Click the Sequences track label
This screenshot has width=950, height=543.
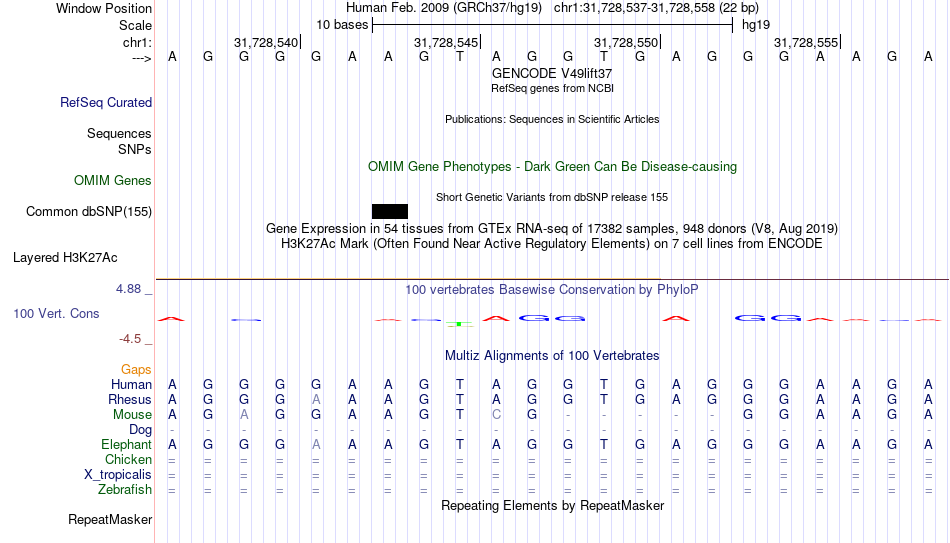[x=119, y=133]
